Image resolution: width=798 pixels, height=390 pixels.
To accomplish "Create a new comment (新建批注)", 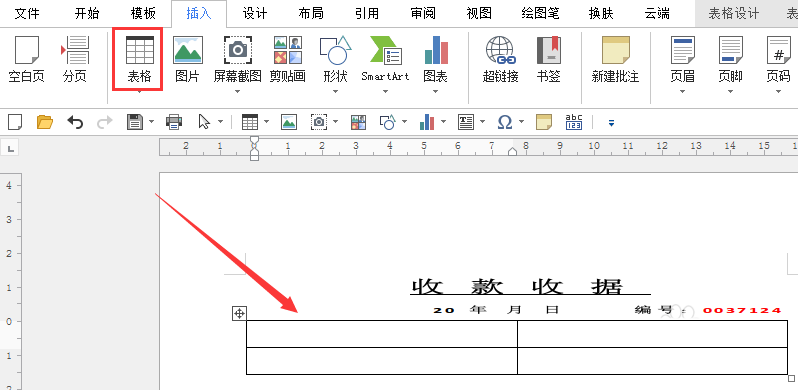I will (x=615, y=59).
